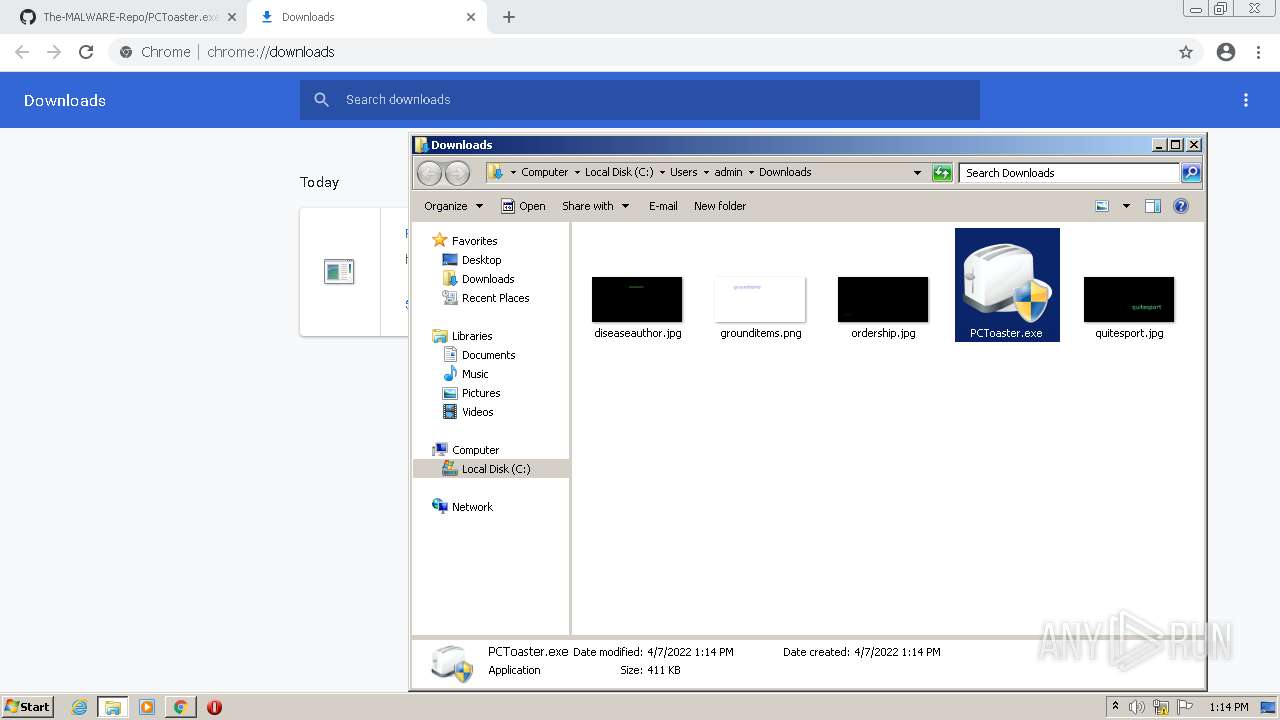Click red stop icon in taskbar
Viewport: 1280px width, 720px height.
(214, 707)
